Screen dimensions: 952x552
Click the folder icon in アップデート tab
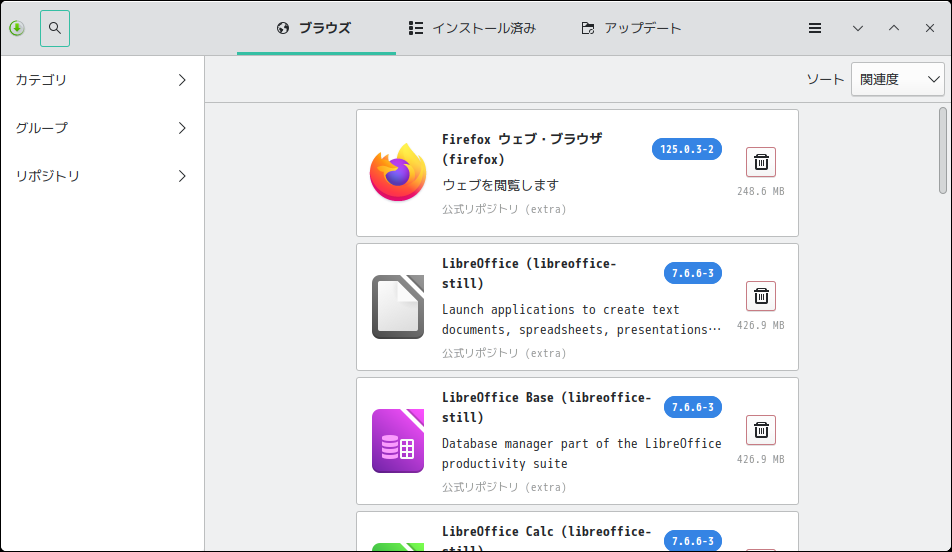[588, 28]
